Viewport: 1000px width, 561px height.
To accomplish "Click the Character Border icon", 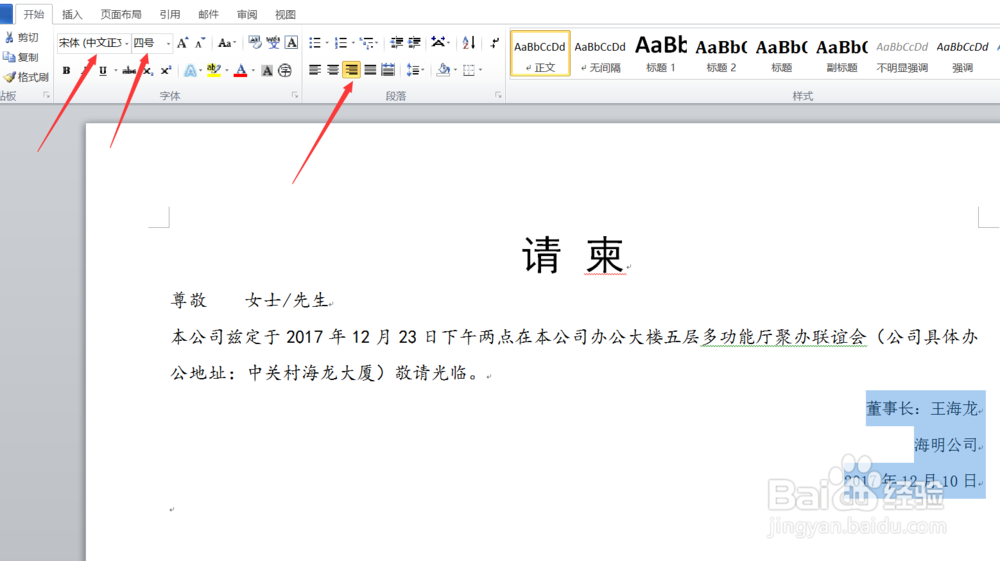I will [x=291, y=43].
